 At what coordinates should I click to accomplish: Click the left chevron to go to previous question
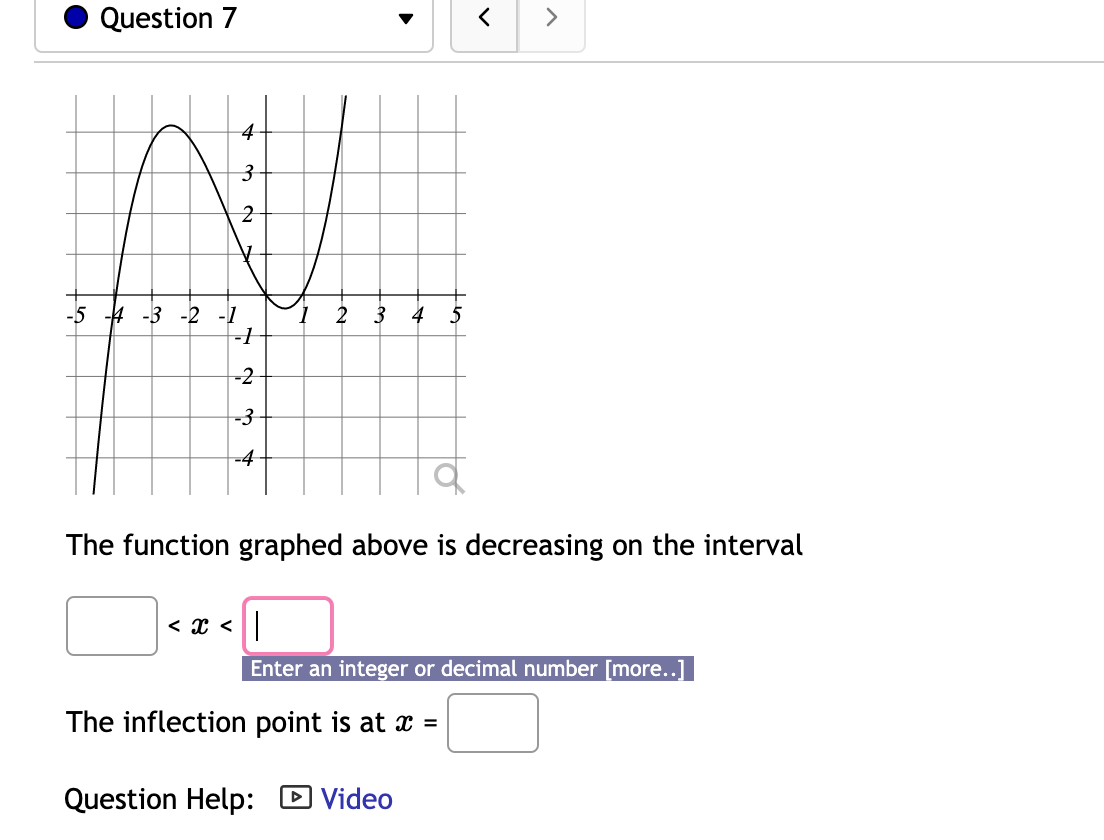click(484, 18)
